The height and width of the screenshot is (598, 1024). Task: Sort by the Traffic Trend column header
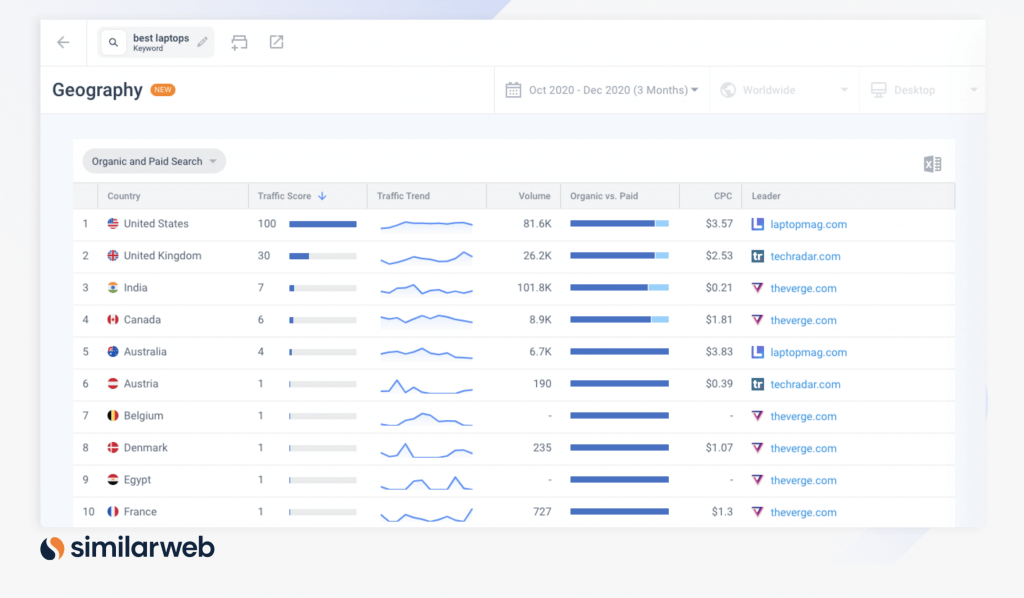coord(403,196)
